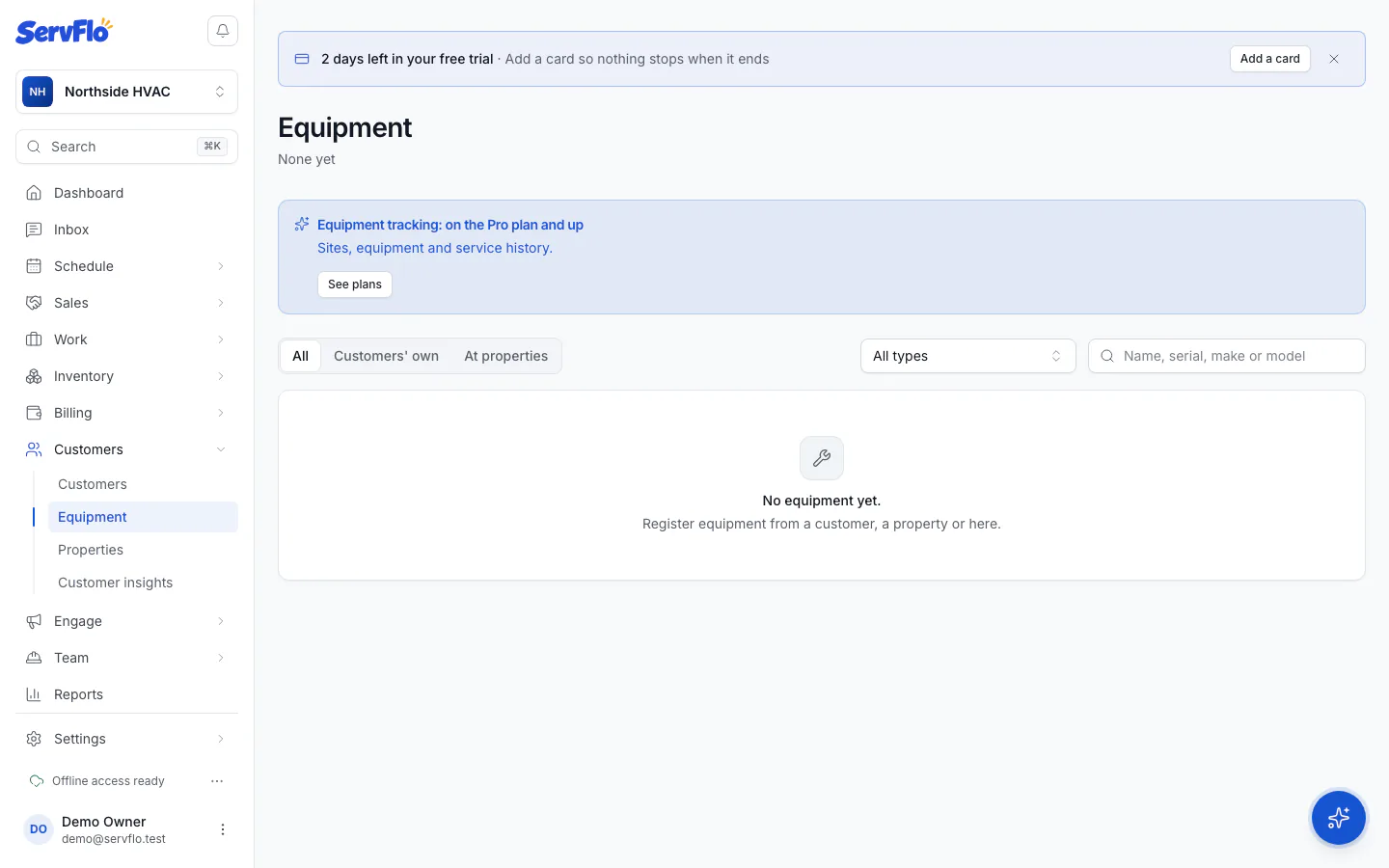Expand the Settings menu chevron
Screen dimensions: 1389x868
tap(221, 739)
